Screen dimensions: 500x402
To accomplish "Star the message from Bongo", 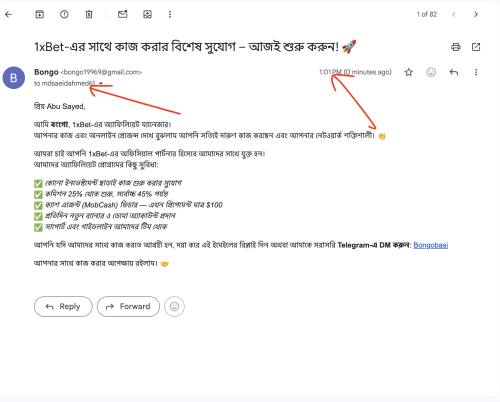I will pyautogui.click(x=409, y=72).
